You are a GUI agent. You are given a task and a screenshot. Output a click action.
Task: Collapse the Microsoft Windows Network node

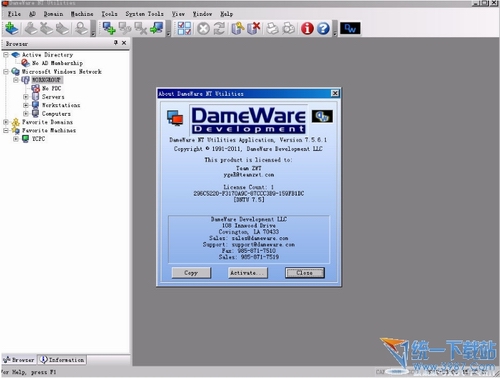6,71
